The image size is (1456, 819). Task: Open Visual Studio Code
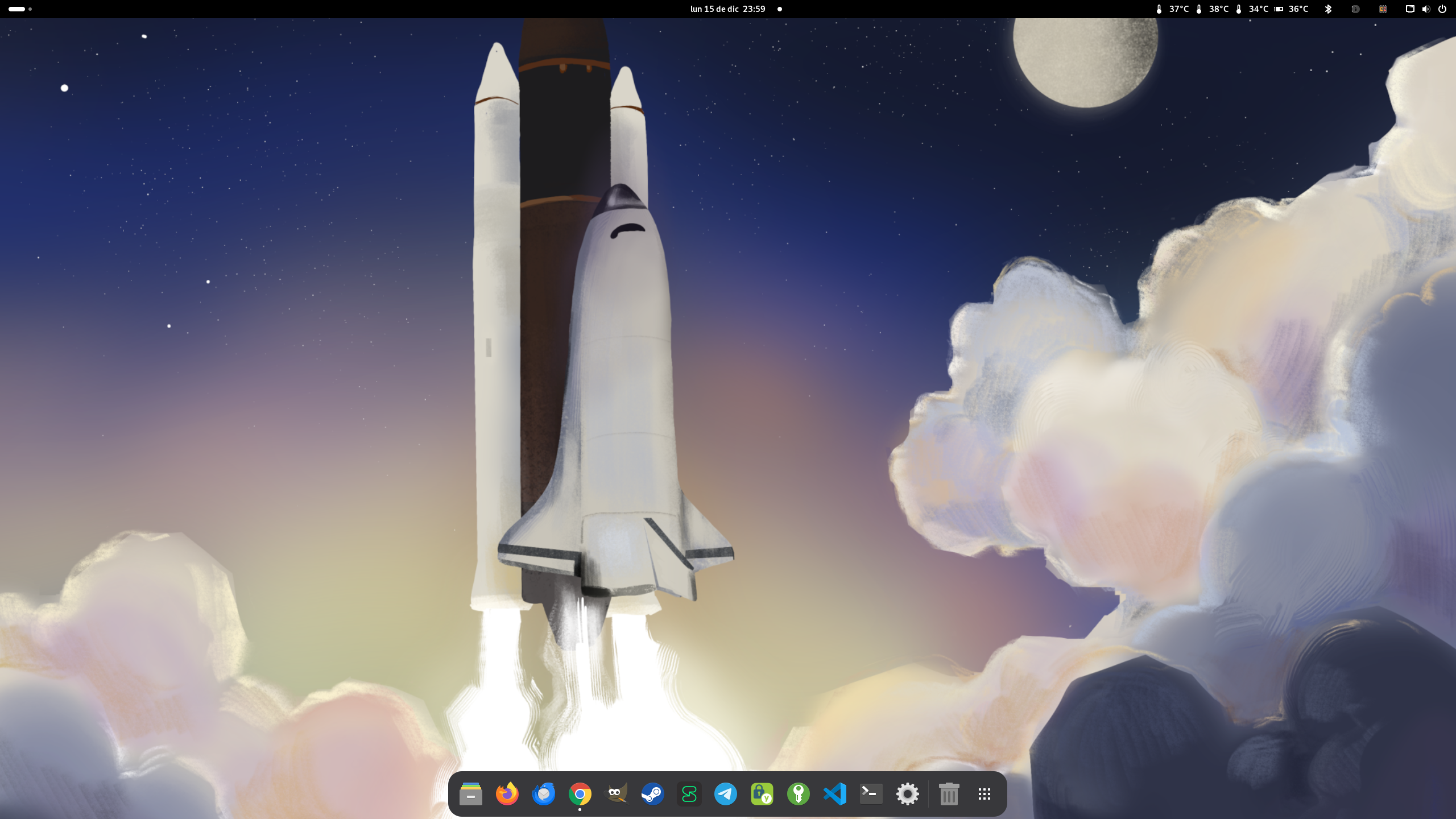[x=834, y=794]
